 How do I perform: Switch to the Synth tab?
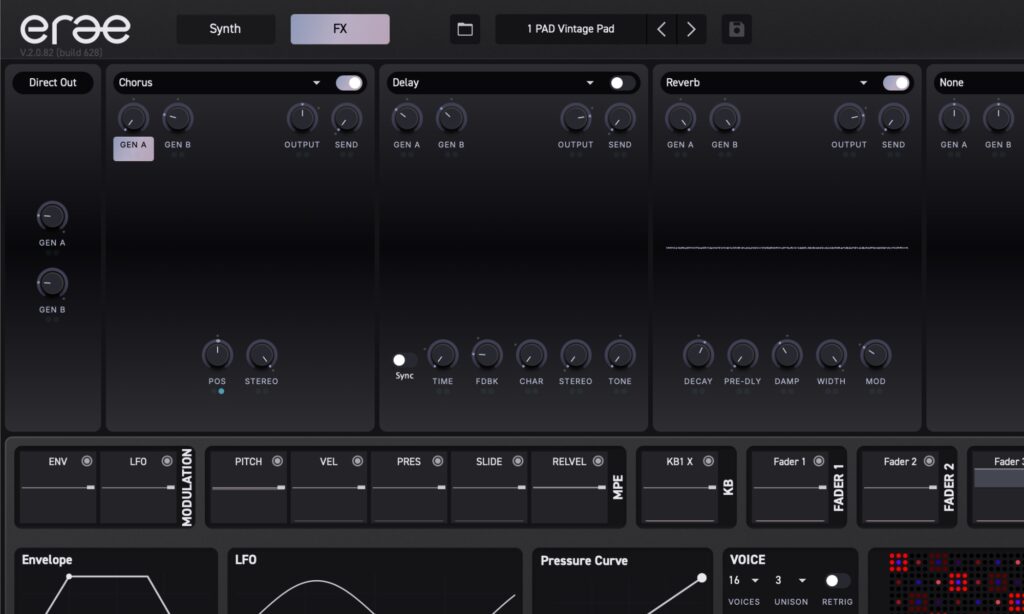click(x=225, y=29)
